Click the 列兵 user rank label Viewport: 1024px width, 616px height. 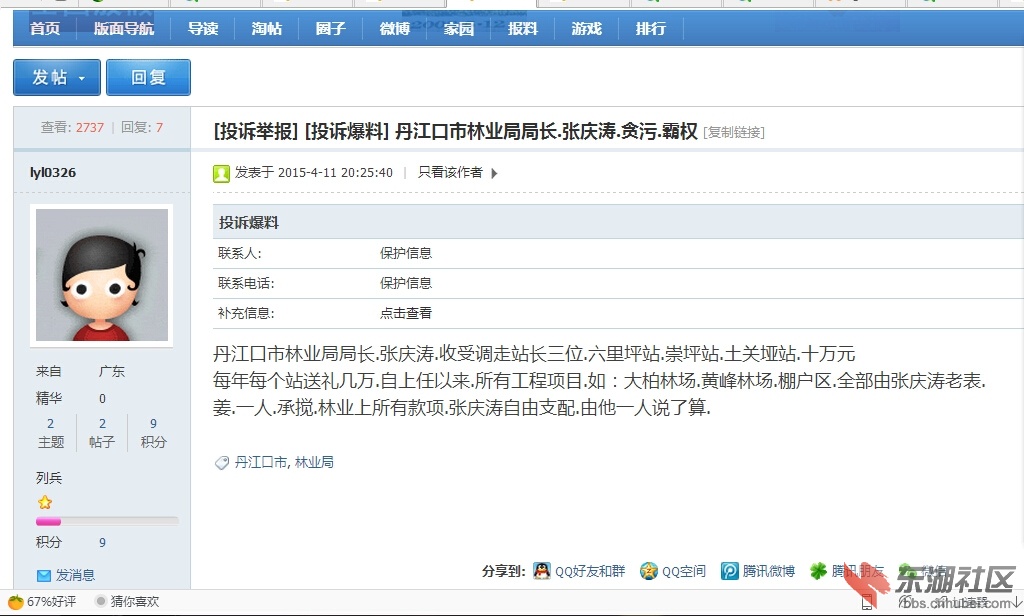pyautogui.click(x=49, y=478)
